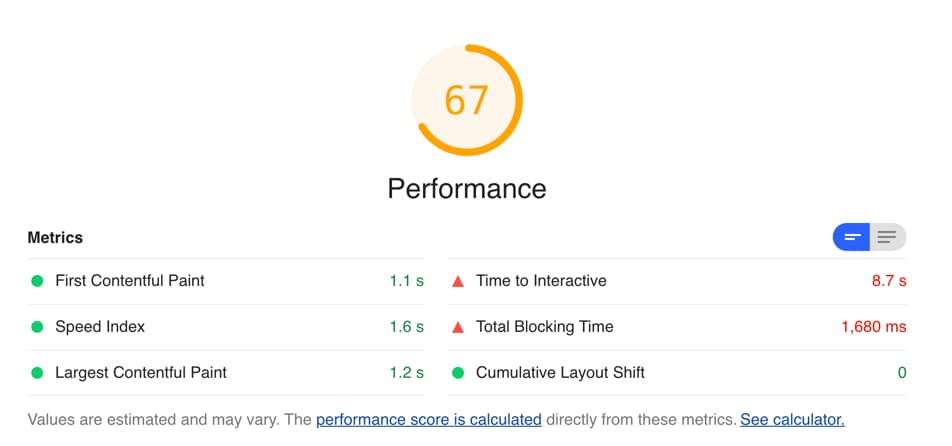Click the 67 score number
Viewport: 952px width, 446px height.
pyautogui.click(x=466, y=100)
